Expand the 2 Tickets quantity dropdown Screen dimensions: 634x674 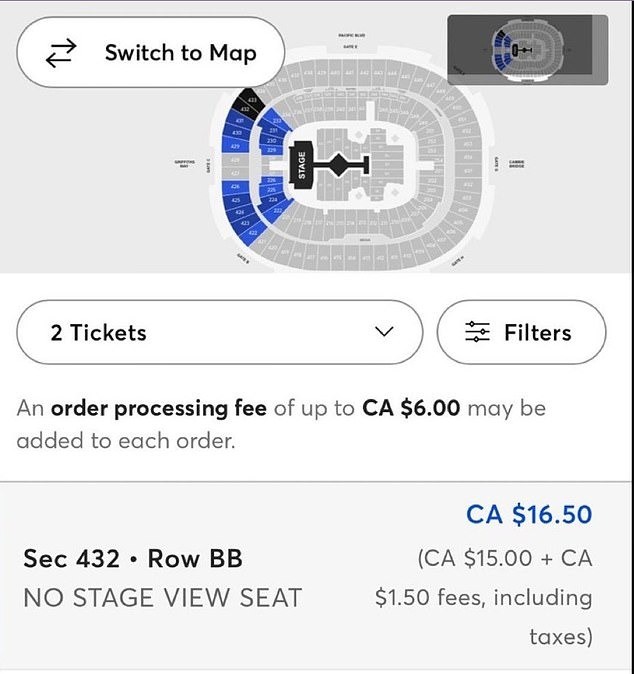[x=219, y=332]
